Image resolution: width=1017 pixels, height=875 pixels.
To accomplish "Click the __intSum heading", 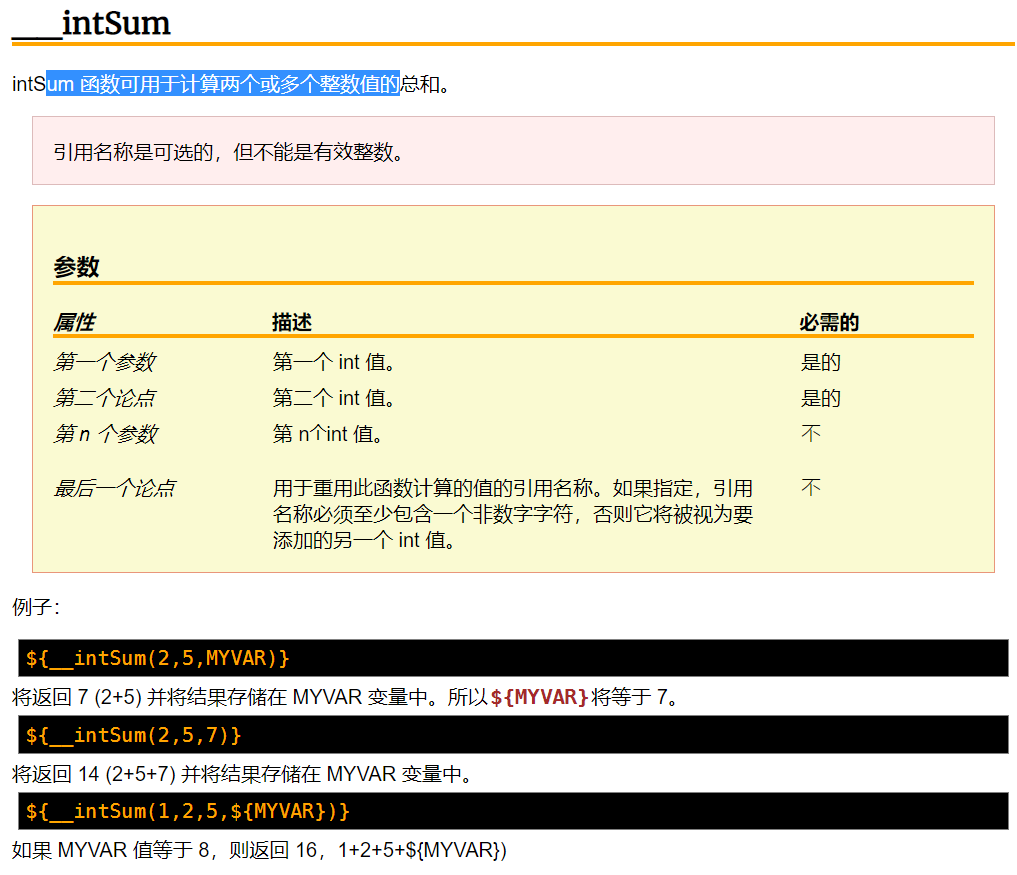I will coord(91,23).
